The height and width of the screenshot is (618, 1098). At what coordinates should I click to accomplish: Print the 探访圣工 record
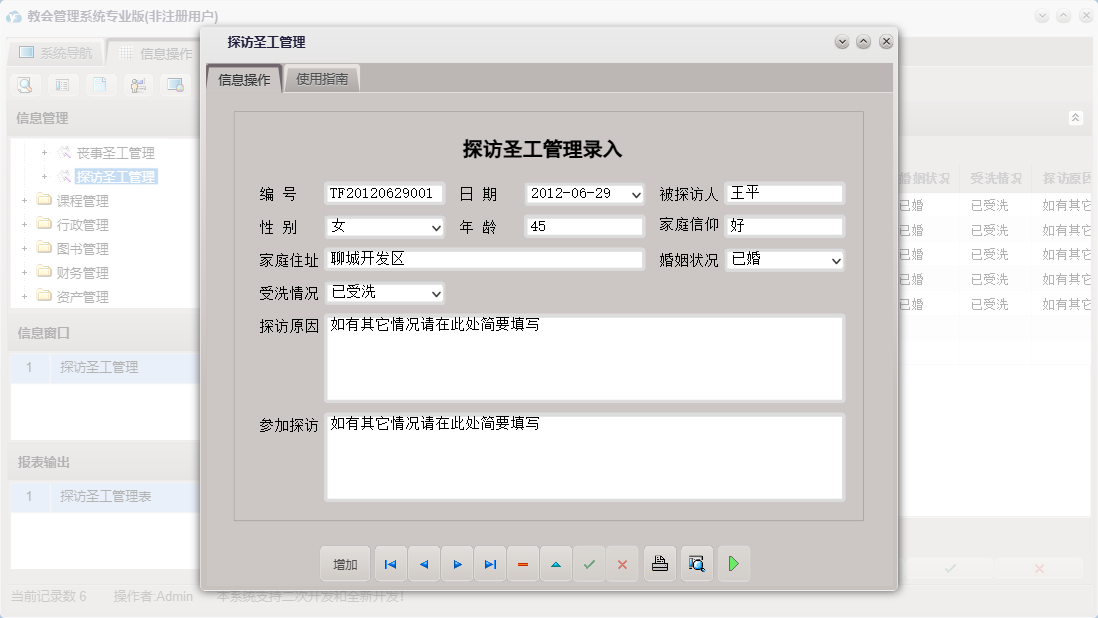coord(659,564)
